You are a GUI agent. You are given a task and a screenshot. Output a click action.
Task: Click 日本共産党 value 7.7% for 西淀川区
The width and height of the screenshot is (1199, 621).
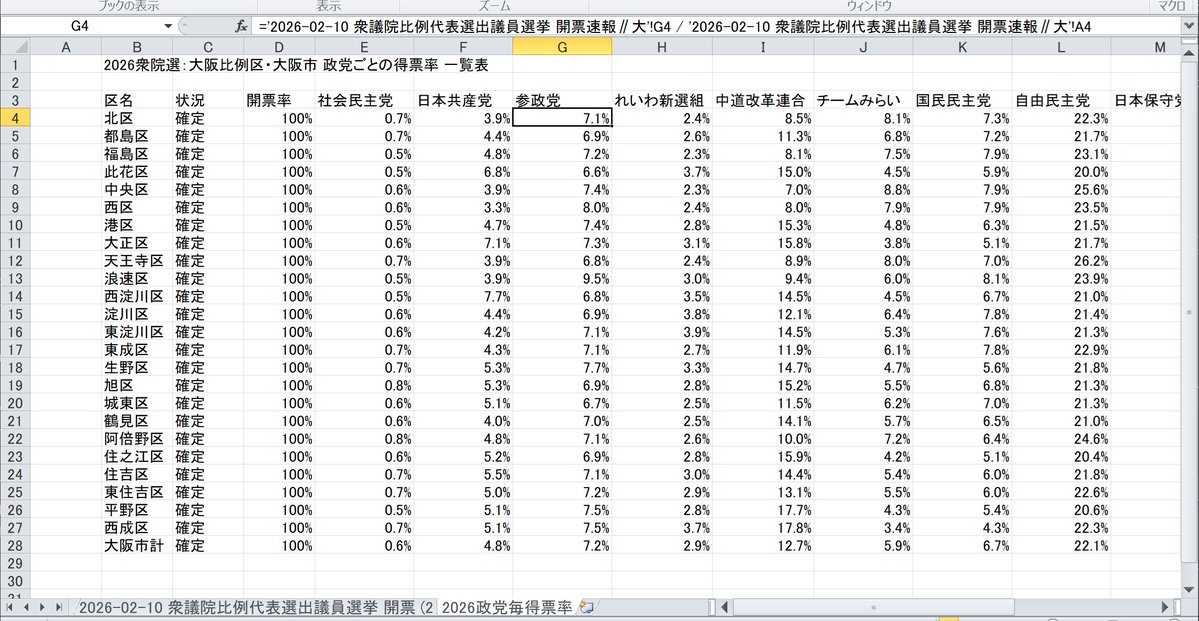463,297
